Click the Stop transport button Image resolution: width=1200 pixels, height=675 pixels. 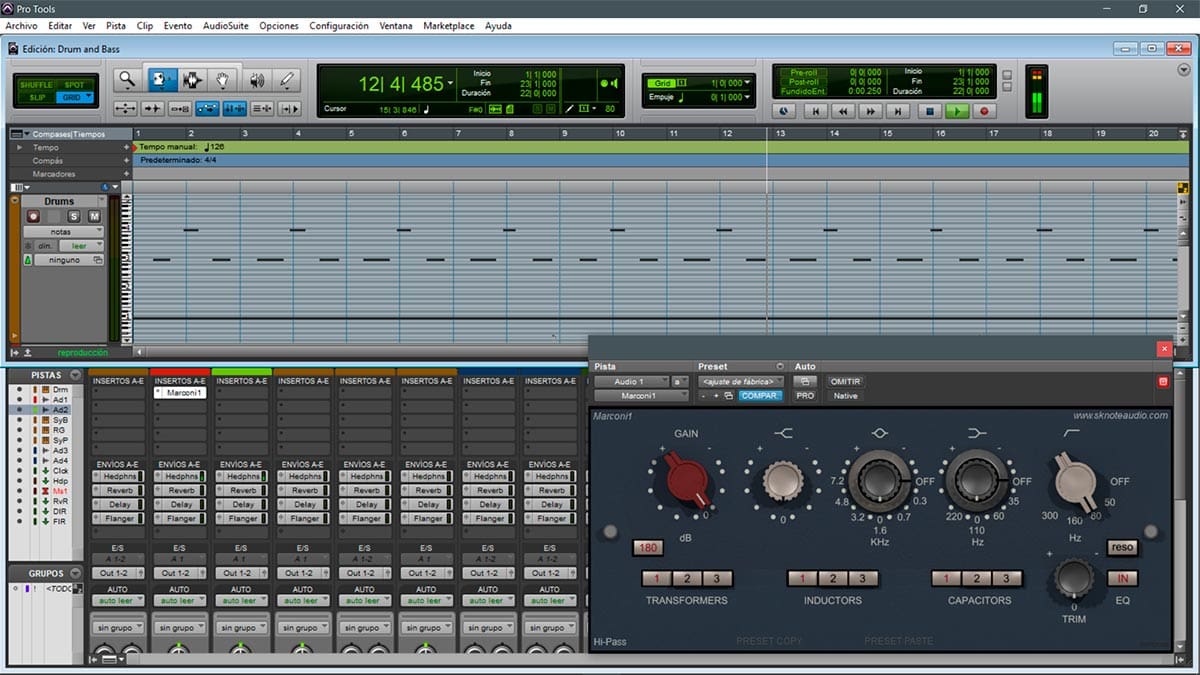pyautogui.click(x=929, y=112)
